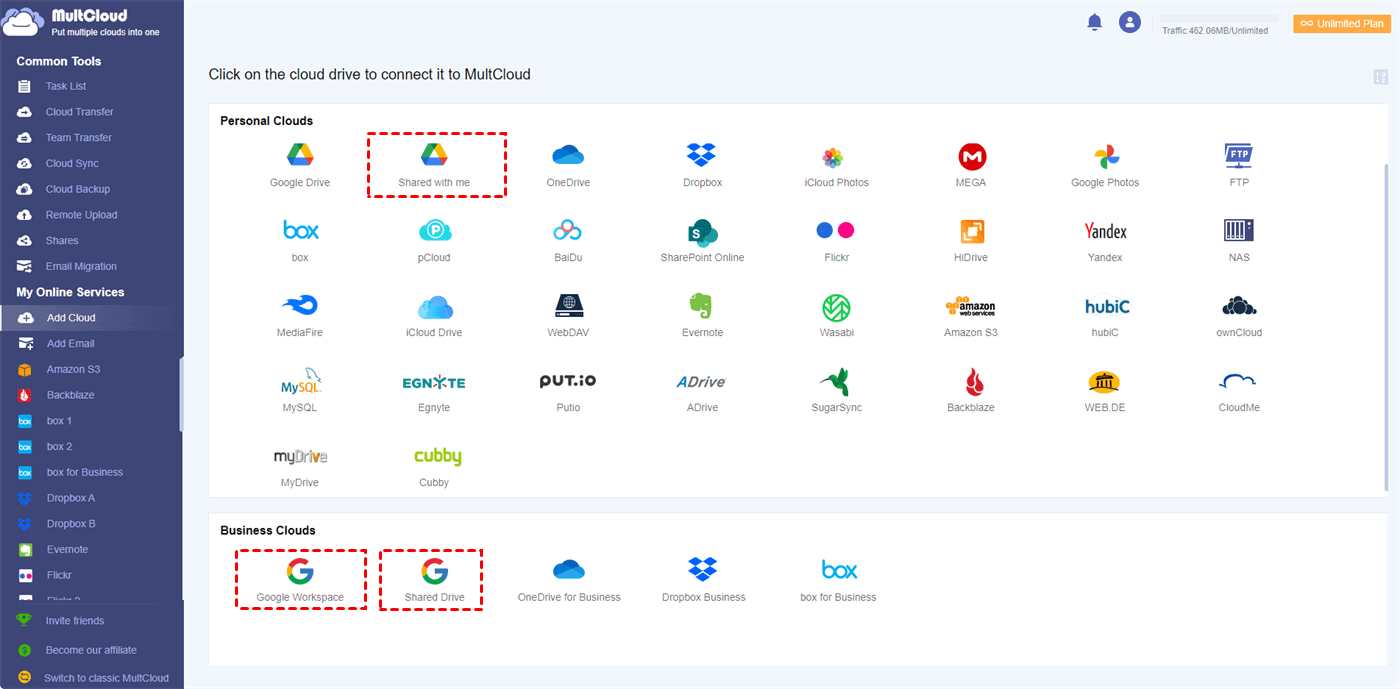Open the notifications bell
Screen dimensions: 1400x689
pos(1094,22)
